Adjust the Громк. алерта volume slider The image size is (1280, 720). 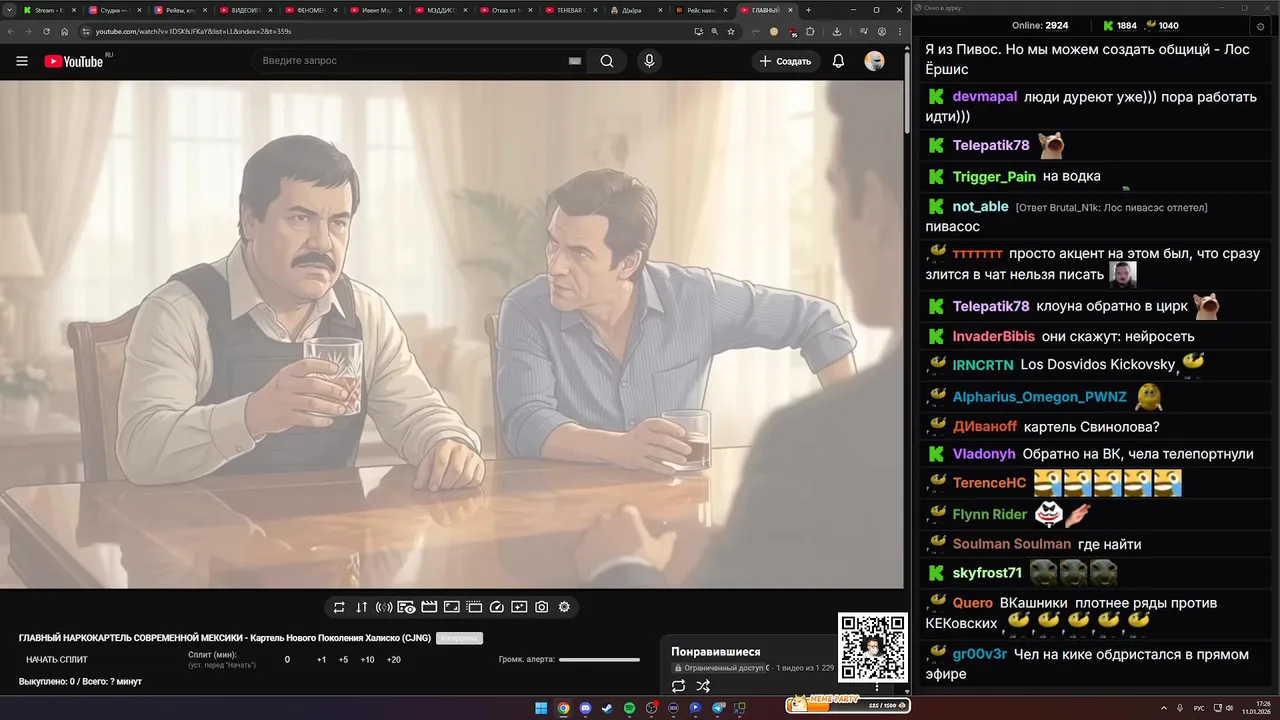click(x=599, y=660)
